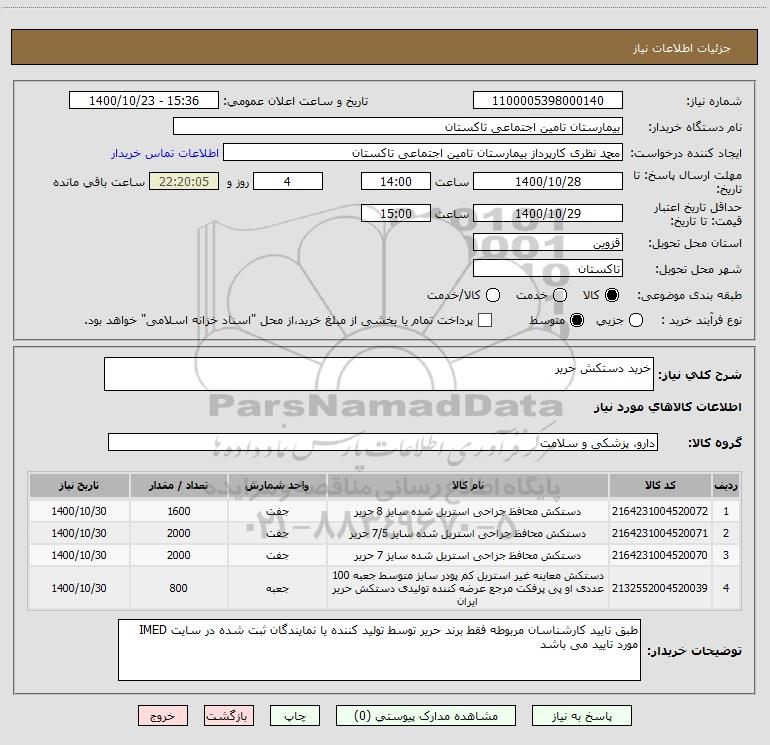
Task: Click the remaining days field showing 4
Action: pos(288,182)
